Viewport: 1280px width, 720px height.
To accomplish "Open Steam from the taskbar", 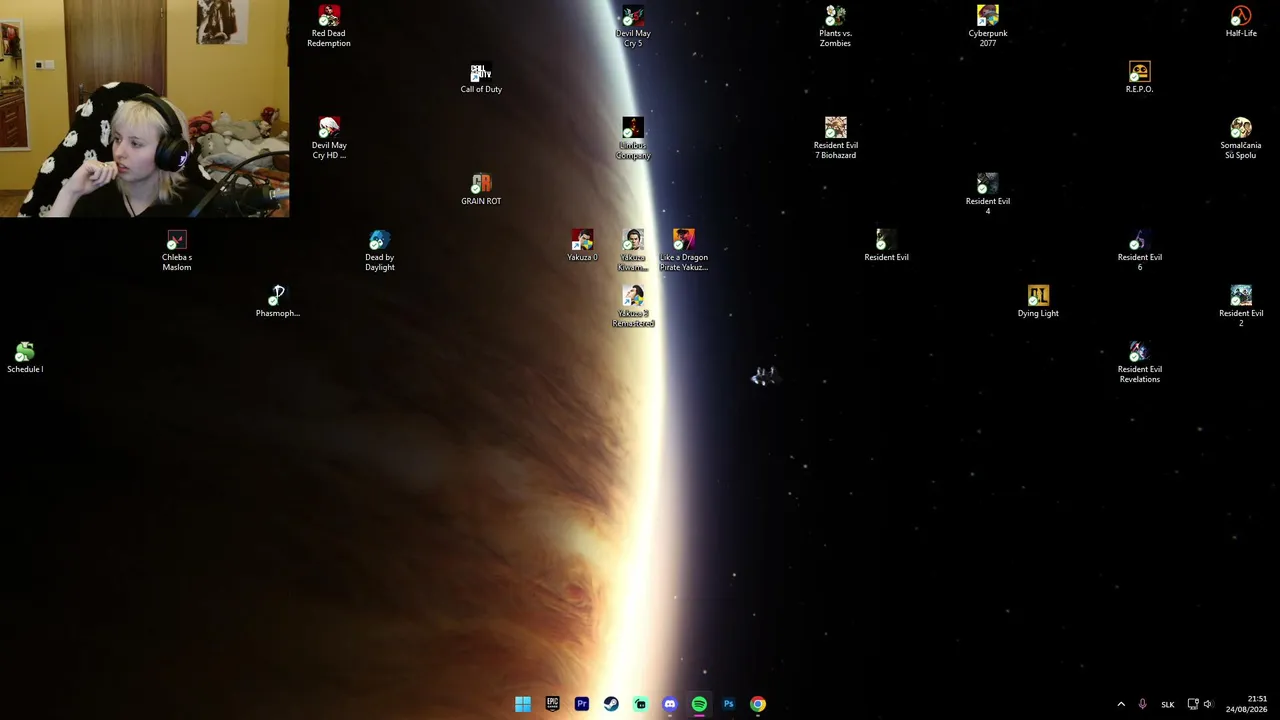I will 611,704.
